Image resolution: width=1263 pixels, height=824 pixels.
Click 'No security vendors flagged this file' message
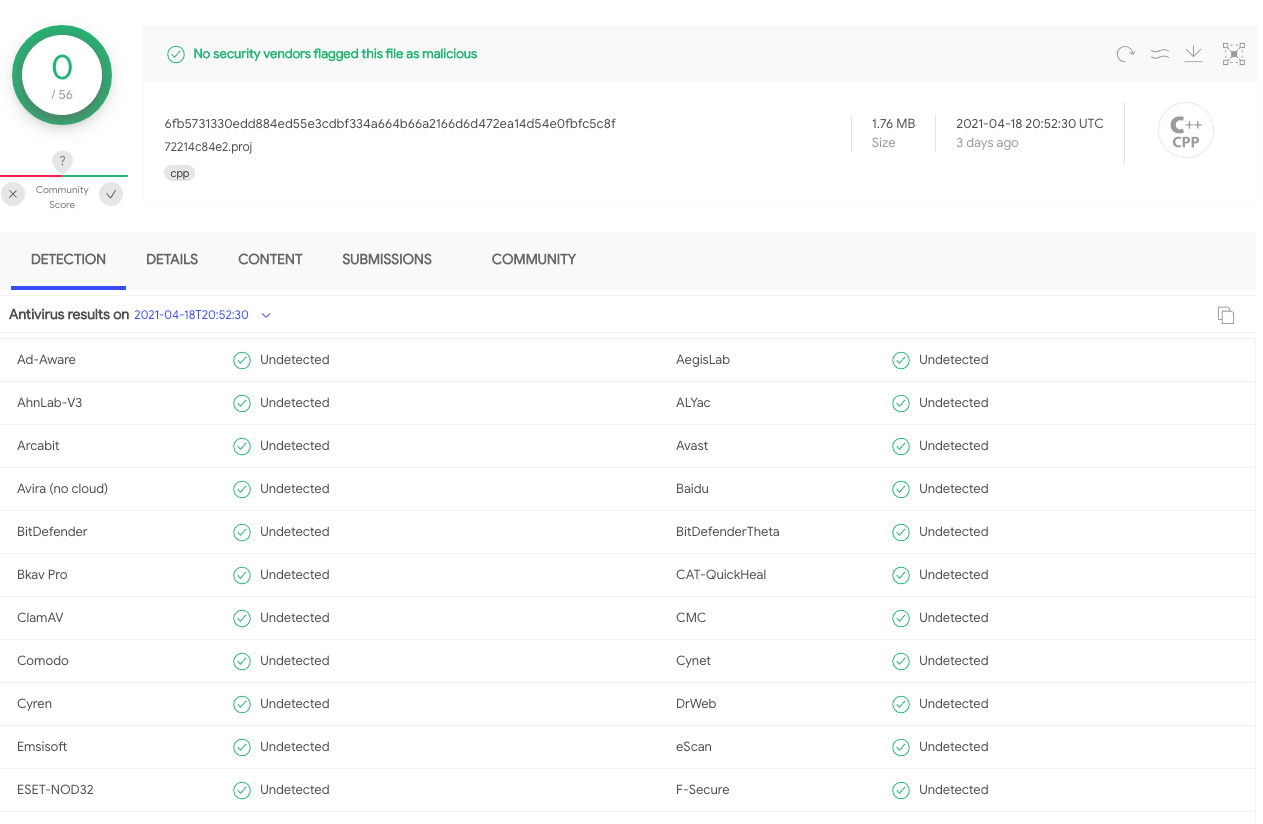point(335,54)
